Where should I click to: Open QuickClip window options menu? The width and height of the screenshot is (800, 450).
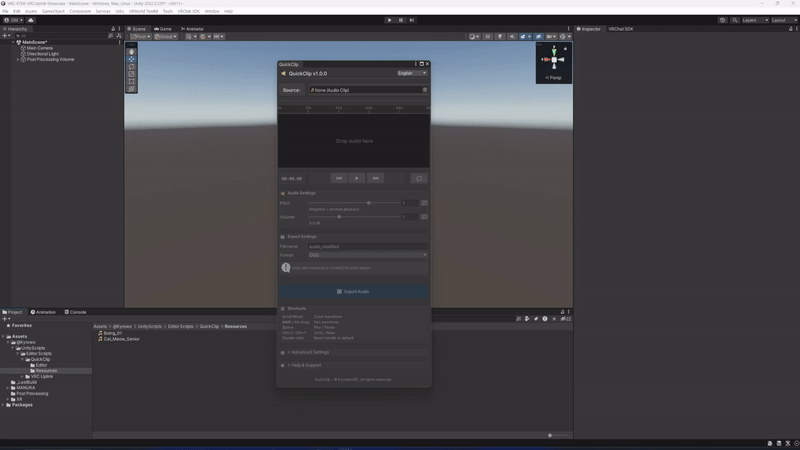point(415,64)
